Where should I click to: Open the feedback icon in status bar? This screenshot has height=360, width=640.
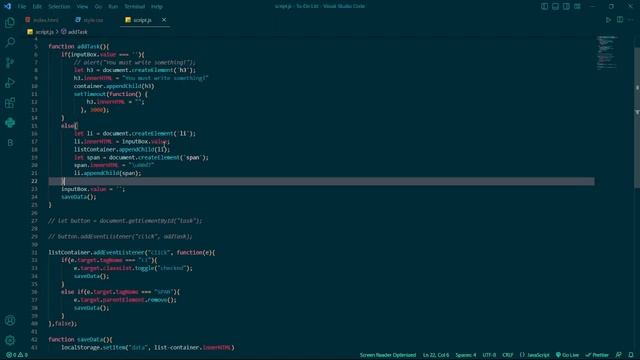[x=619, y=355]
